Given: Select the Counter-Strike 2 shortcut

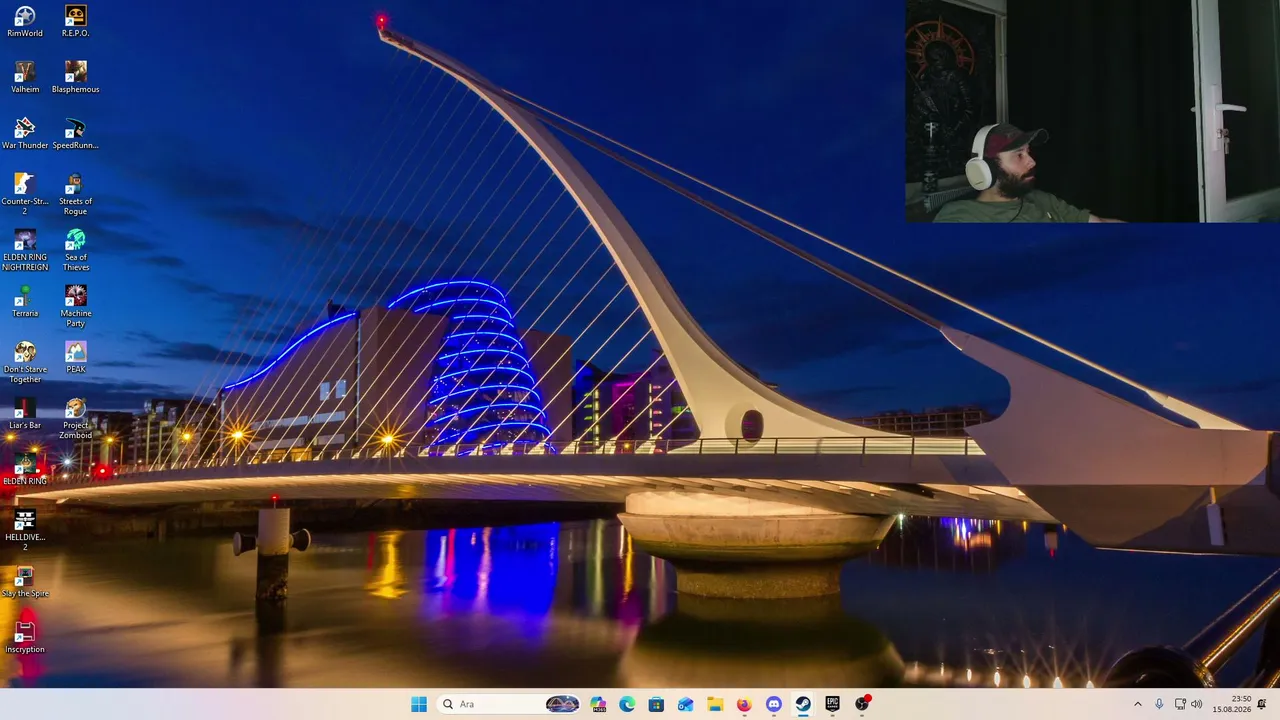Looking at the screenshot, I should coord(25,194).
